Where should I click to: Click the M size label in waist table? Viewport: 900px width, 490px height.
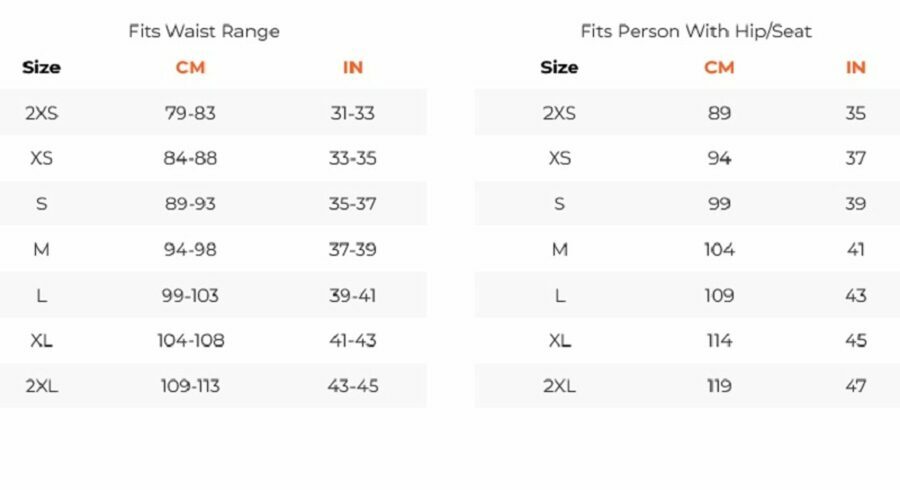[x=41, y=250]
